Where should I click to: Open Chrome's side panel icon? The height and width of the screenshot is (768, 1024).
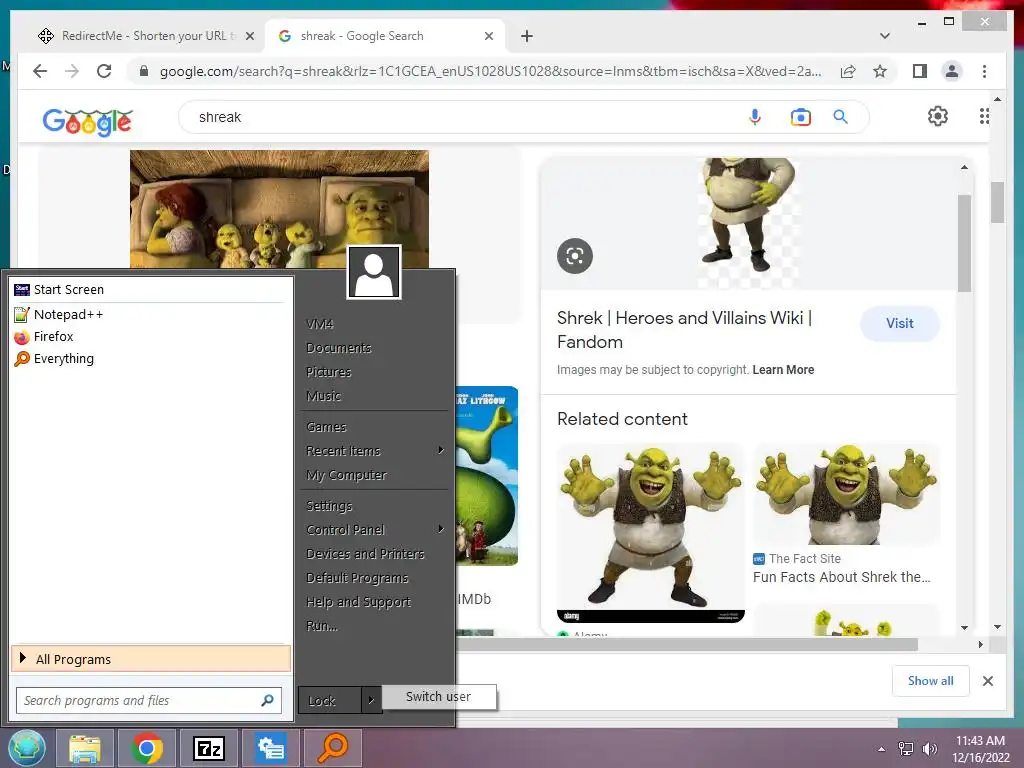click(x=920, y=71)
